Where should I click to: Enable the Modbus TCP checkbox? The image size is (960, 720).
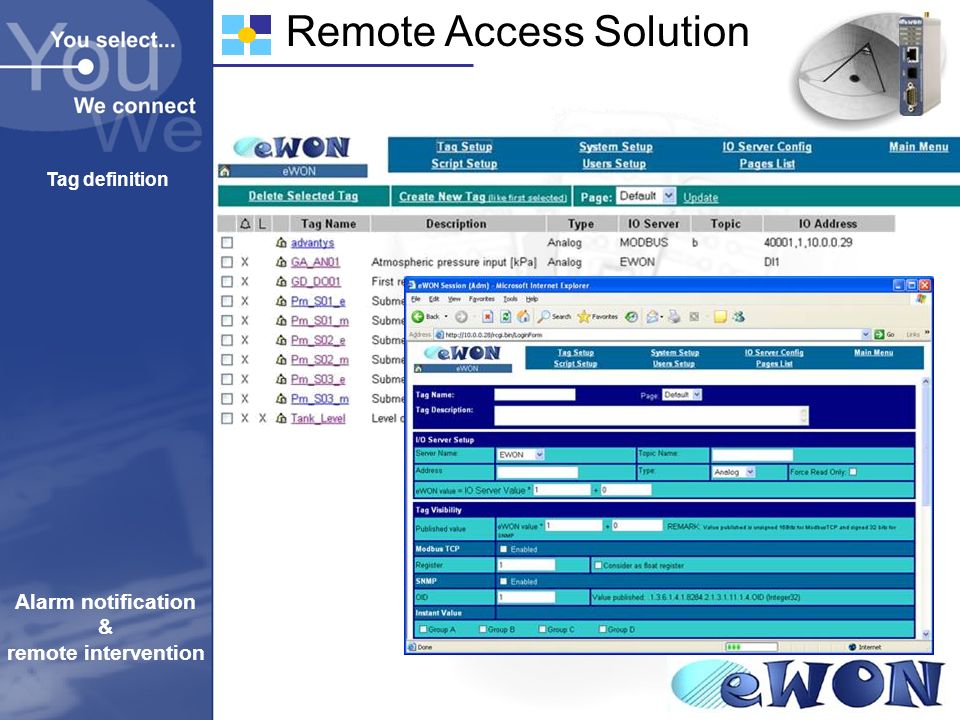[x=503, y=549]
